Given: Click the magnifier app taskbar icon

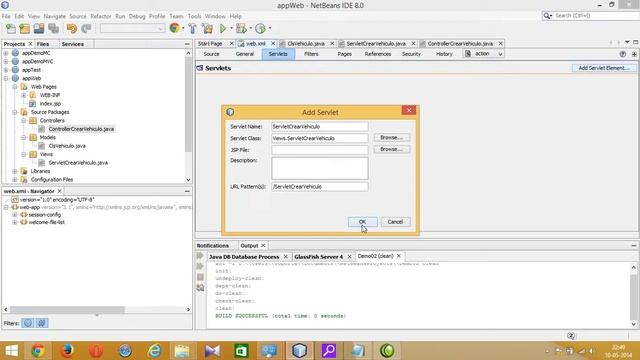Looking at the screenshot, I should click(329, 351).
